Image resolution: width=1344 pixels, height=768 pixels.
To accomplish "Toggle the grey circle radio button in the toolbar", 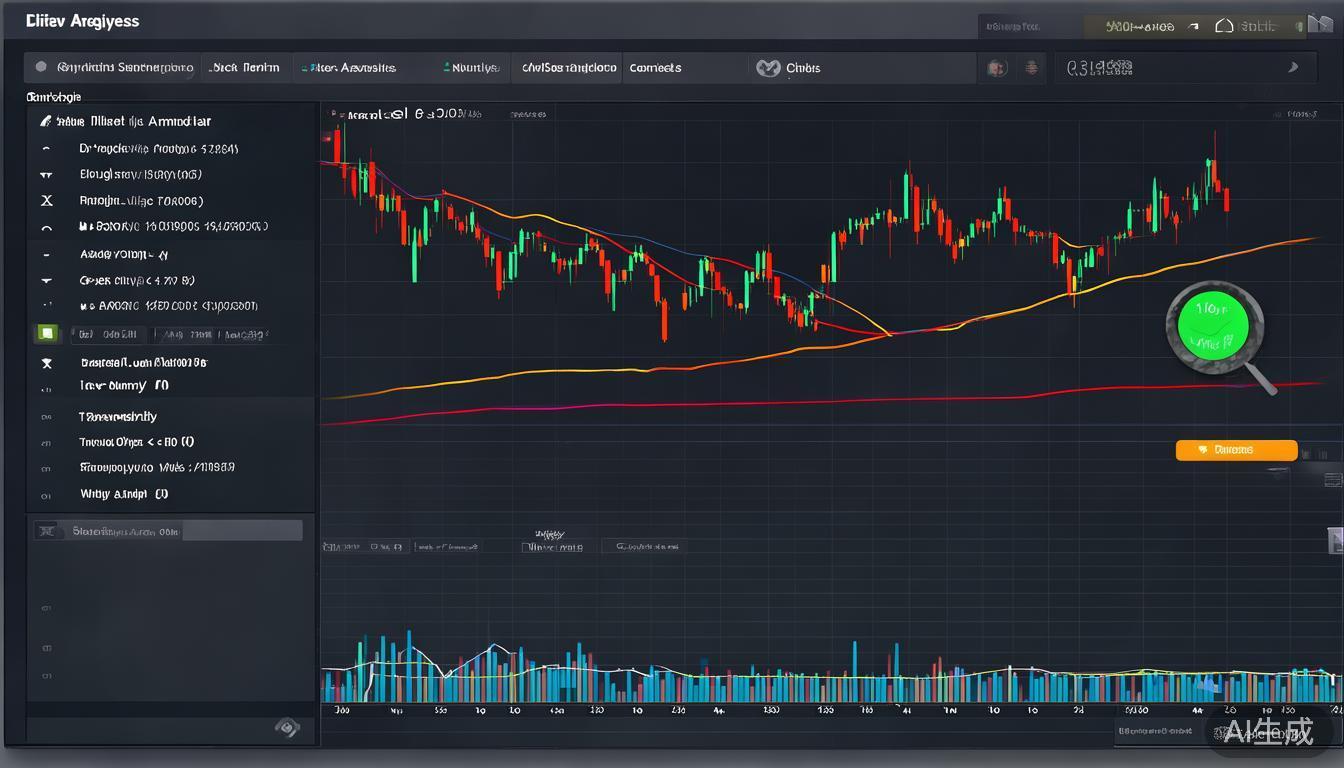I will [41, 67].
